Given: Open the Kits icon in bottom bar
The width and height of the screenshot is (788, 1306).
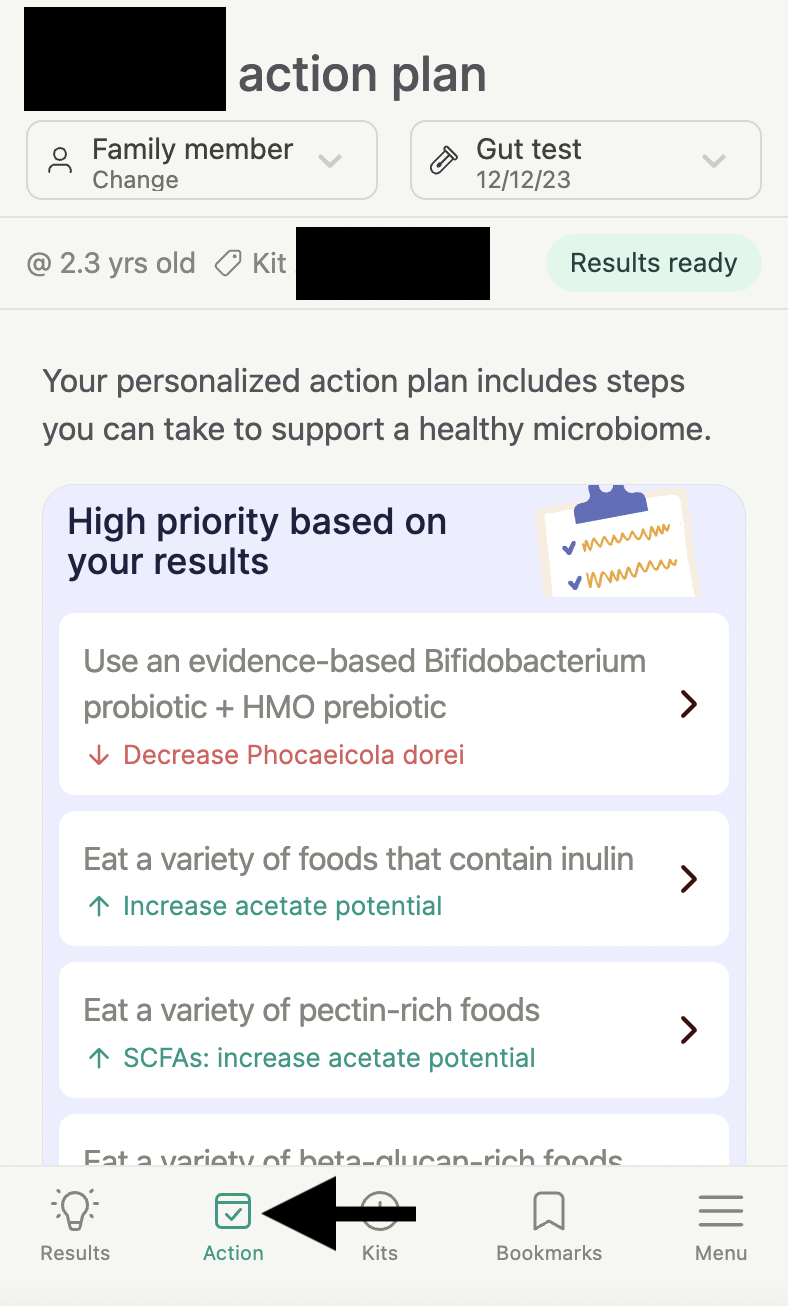Looking at the screenshot, I should pos(380,1211).
